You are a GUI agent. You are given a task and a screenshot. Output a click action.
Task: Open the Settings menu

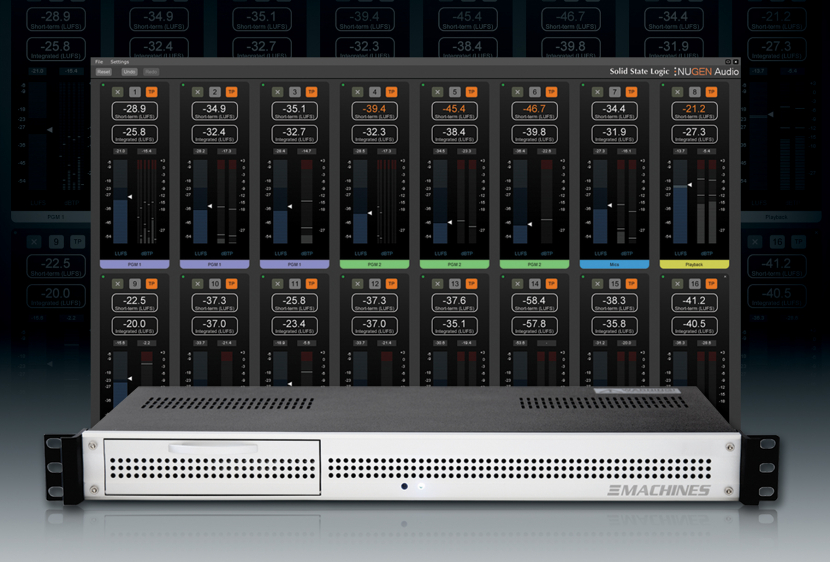pos(120,62)
